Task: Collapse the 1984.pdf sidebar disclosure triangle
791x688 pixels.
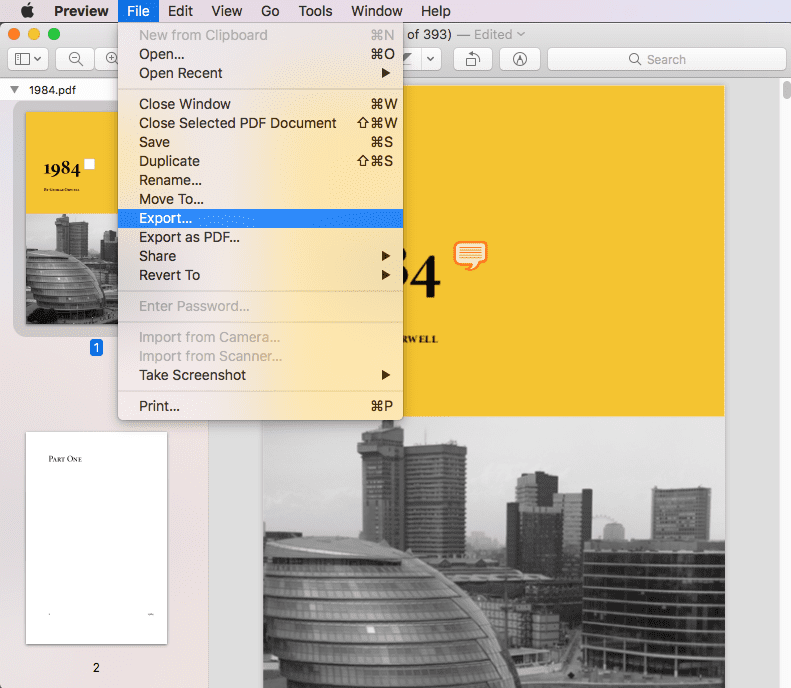Action: (14, 89)
